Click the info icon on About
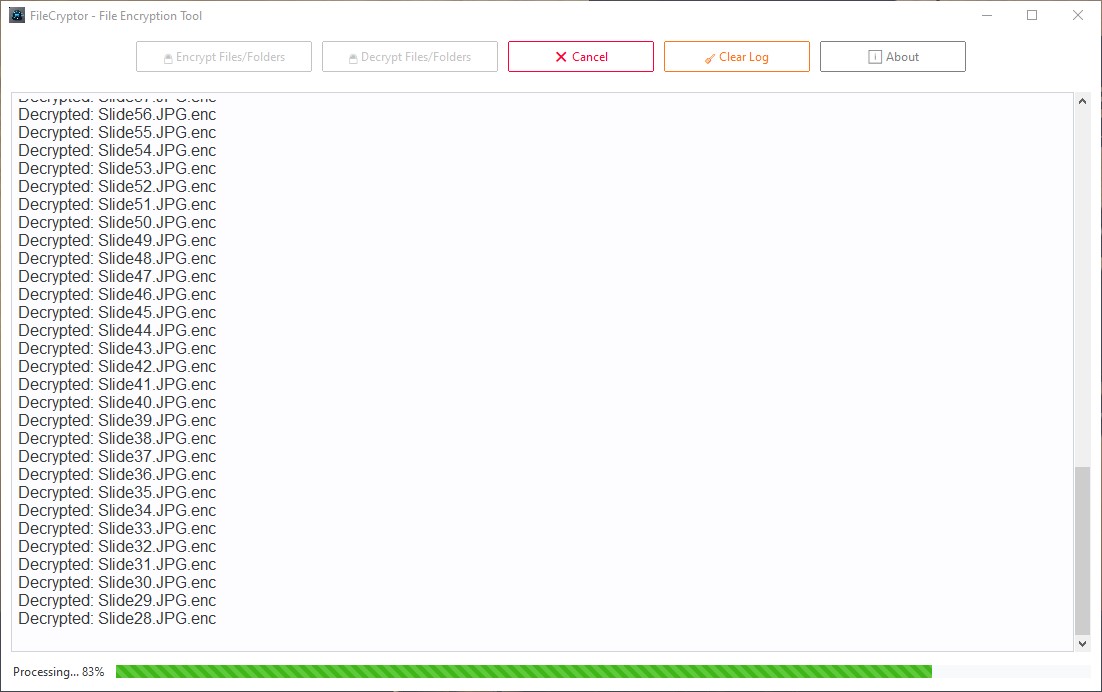 pos(875,57)
